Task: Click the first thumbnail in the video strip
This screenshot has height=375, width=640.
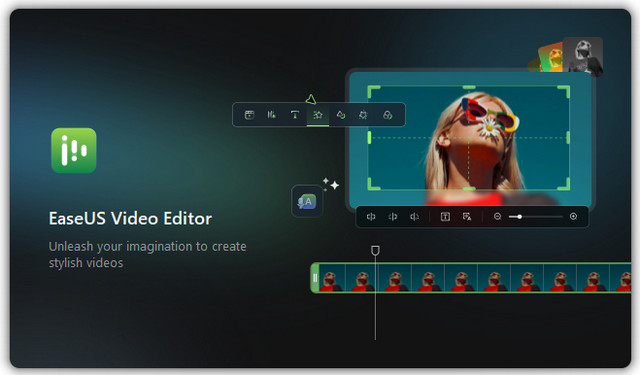Action: pyautogui.click(x=332, y=278)
